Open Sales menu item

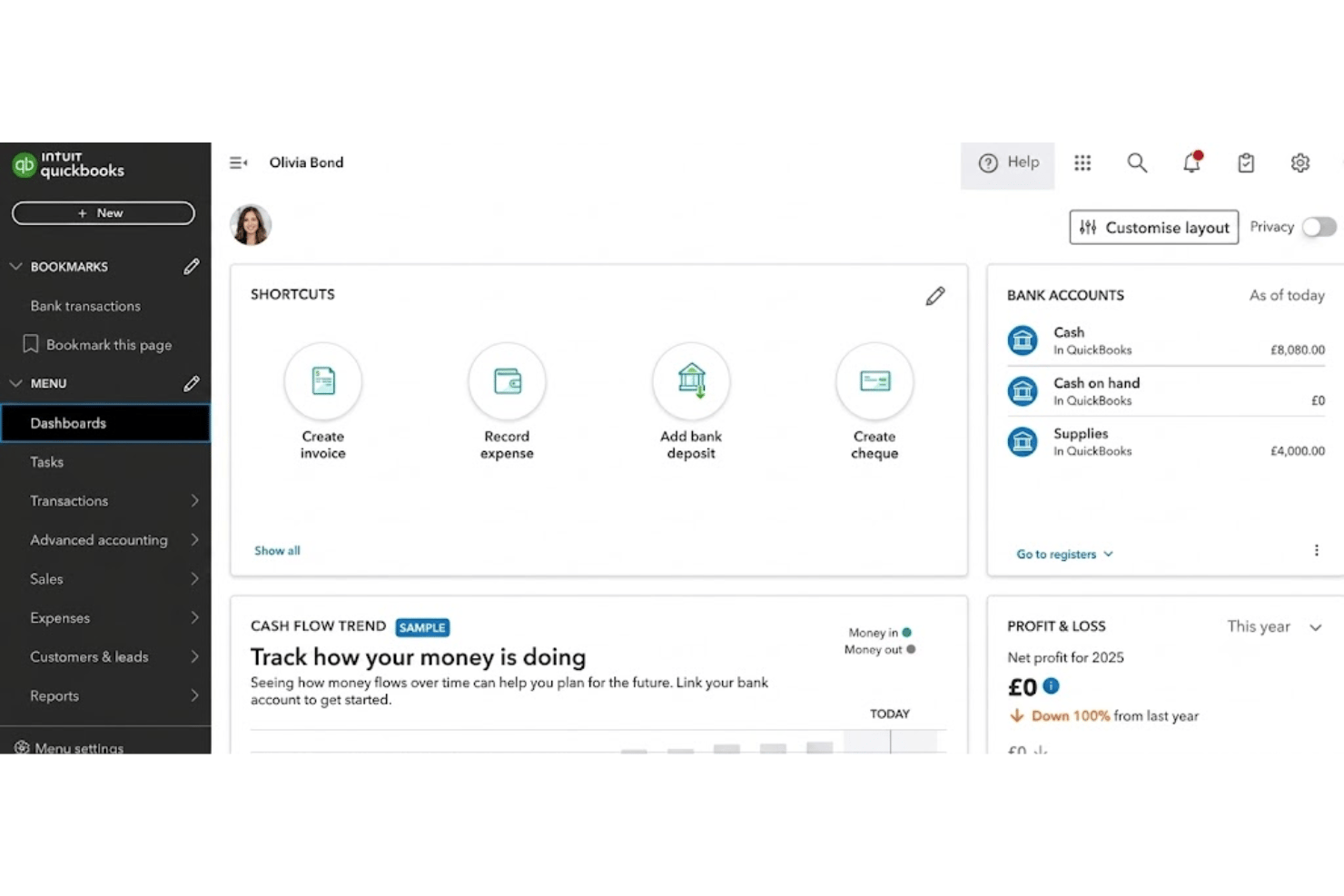(46, 579)
